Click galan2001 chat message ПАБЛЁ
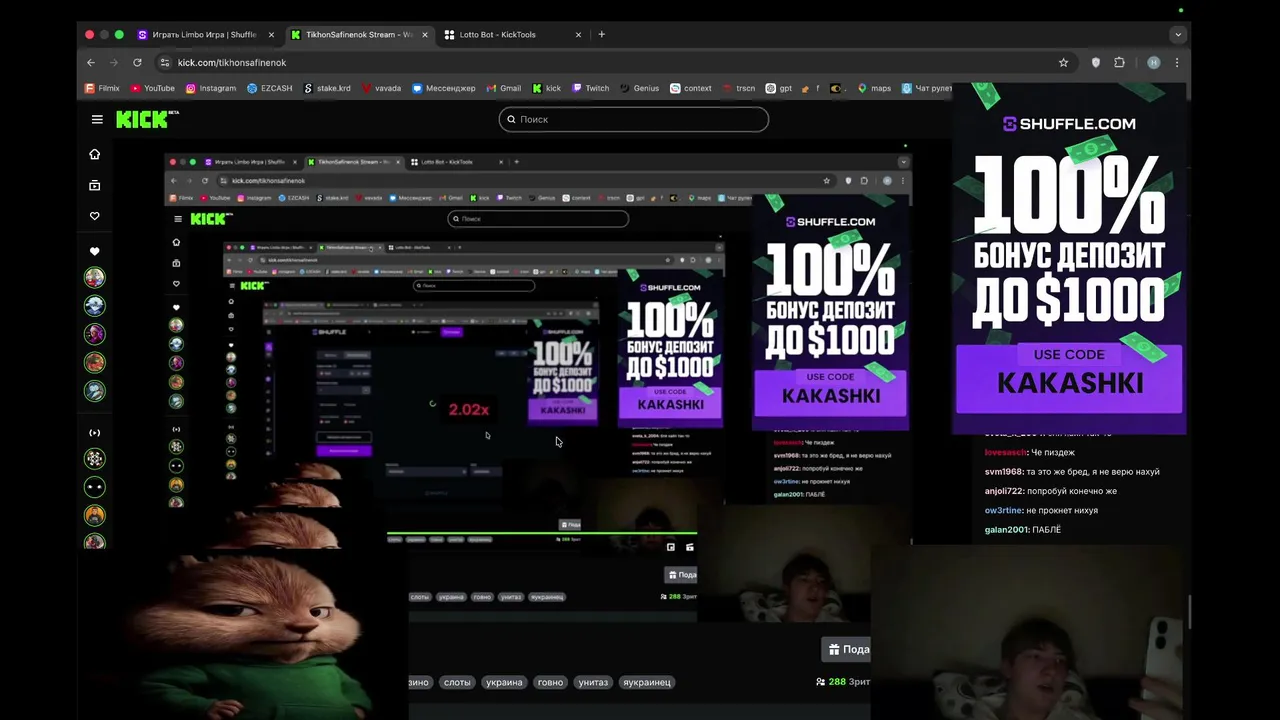 click(x=1023, y=530)
